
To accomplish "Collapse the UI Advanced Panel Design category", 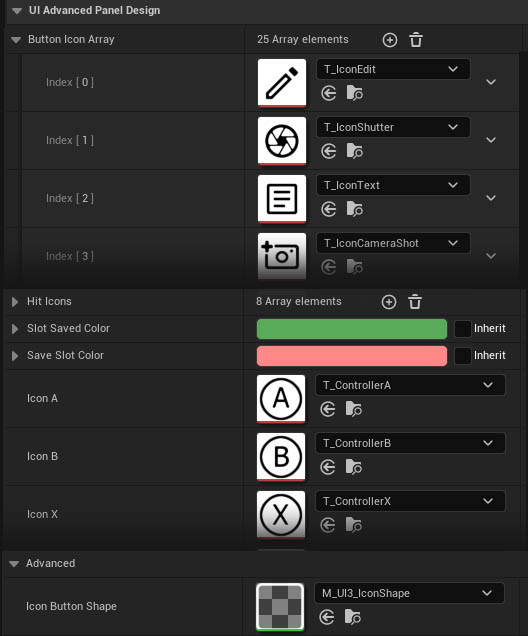I will coord(17,11).
